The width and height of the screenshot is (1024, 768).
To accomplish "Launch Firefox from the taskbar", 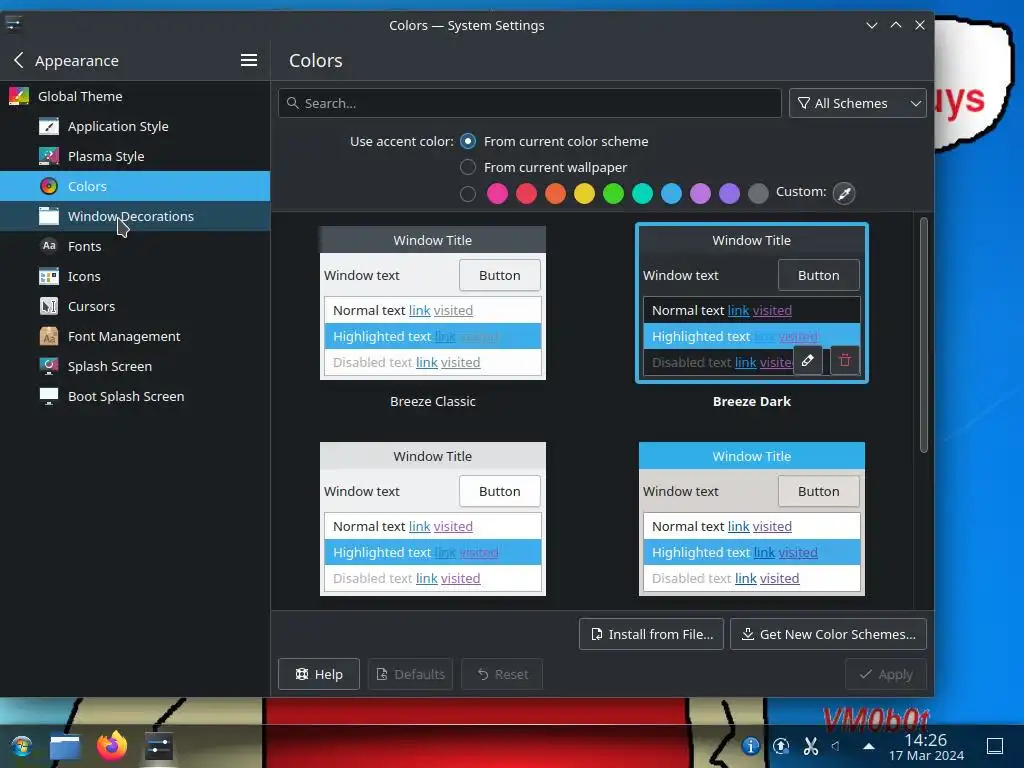I will tap(112, 746).
